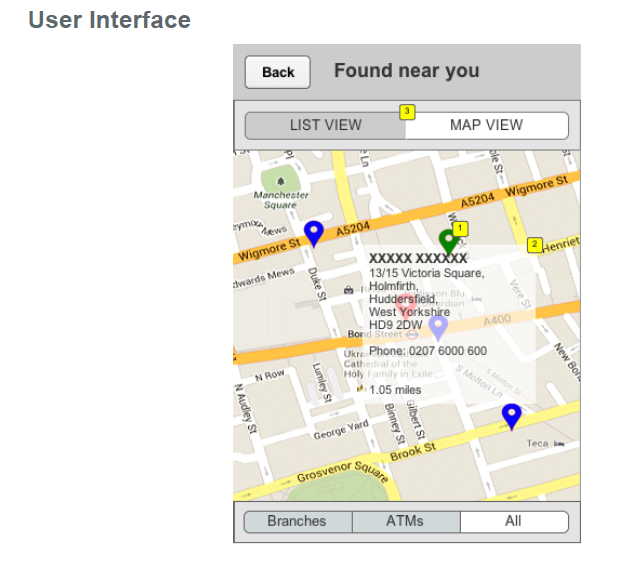Click the Manchester Square label
631x570 pixels.
280,200
